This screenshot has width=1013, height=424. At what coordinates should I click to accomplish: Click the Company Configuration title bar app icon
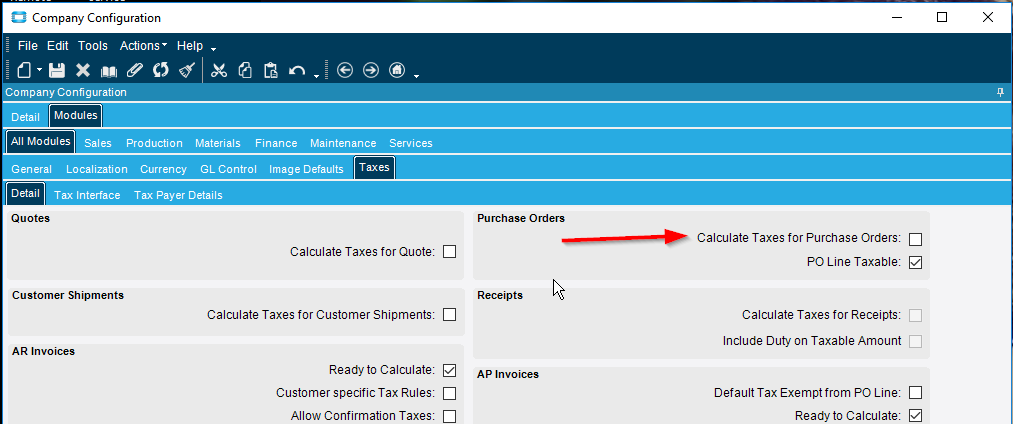pyautogui.click(x=20, y=17)
